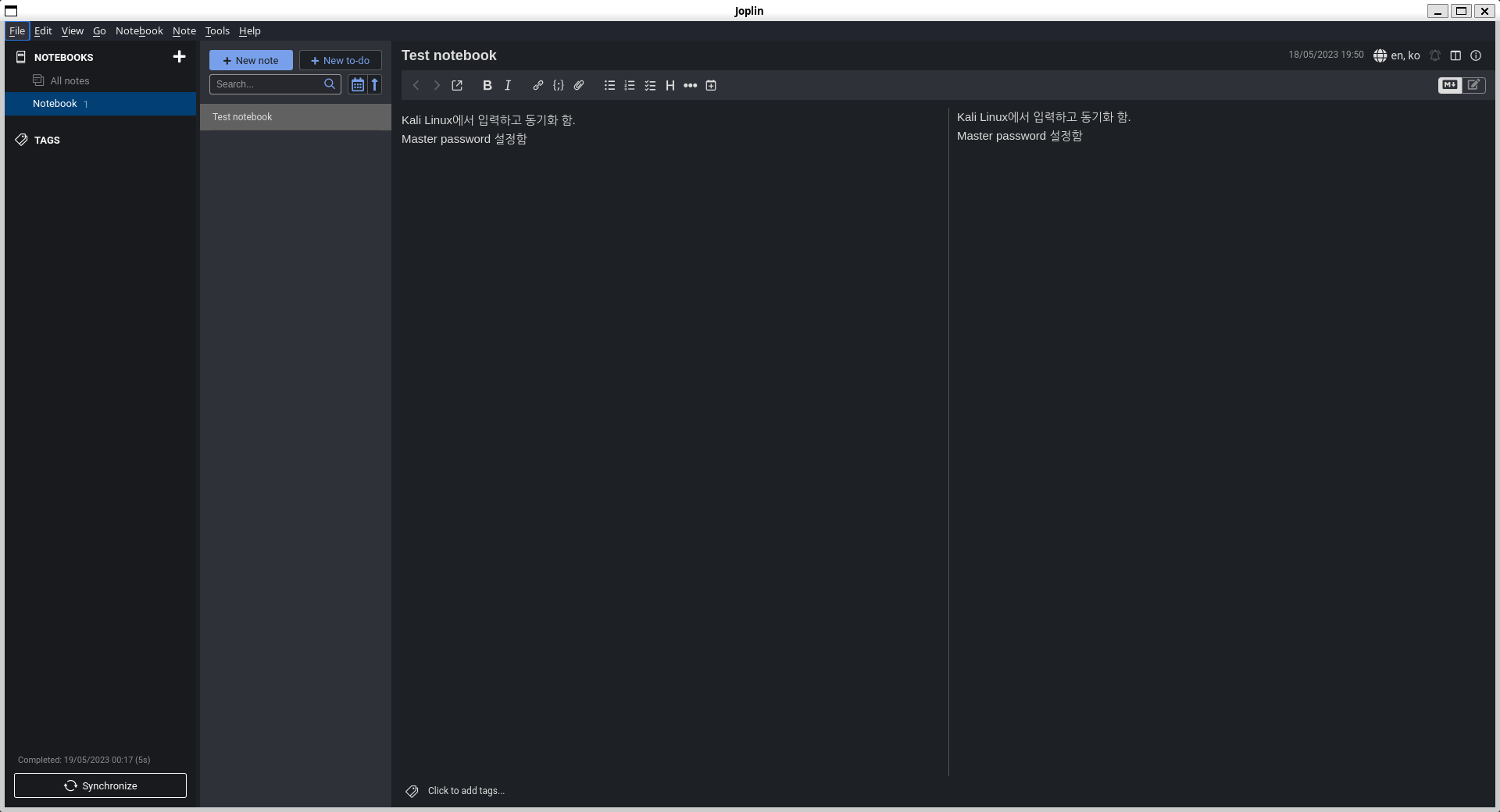Go forward in note history

437,85
